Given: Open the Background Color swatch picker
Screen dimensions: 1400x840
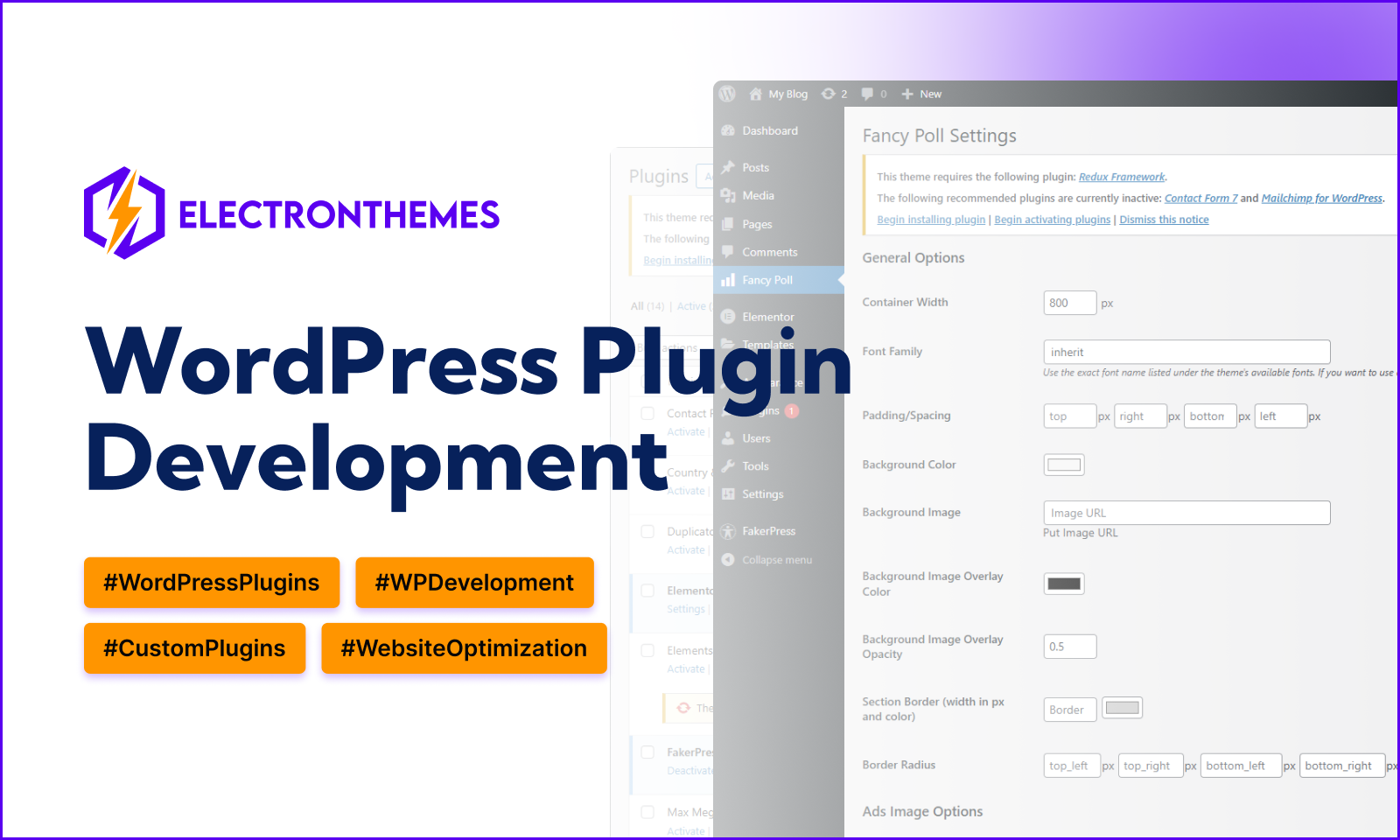Looking at the screenshot, I should pos(1063,465).
